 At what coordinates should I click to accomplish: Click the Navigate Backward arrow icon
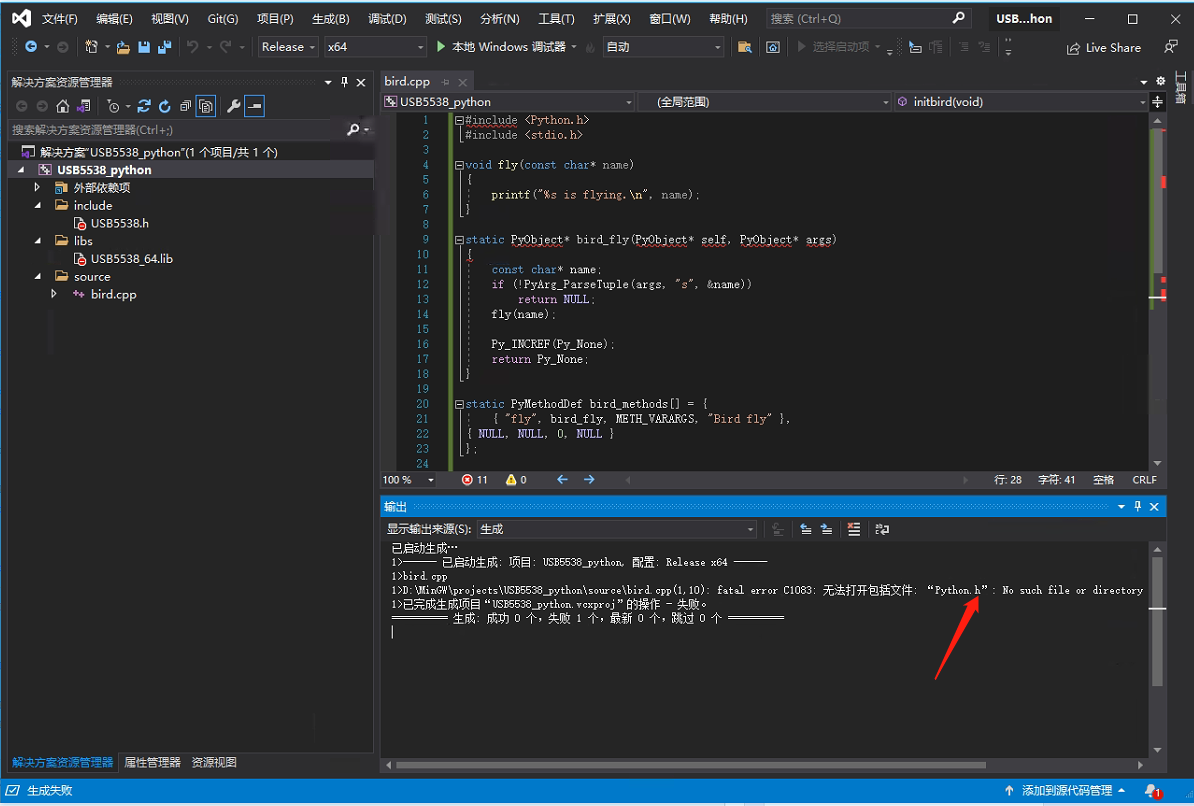[x=30, y=46]
